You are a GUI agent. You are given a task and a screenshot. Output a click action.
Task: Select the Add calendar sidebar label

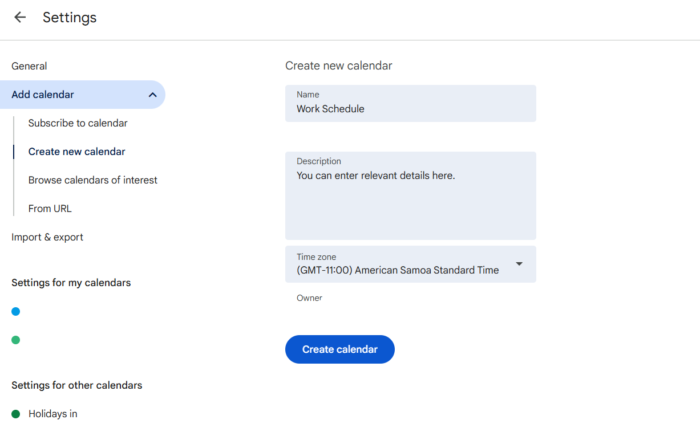tap(42, 95)
